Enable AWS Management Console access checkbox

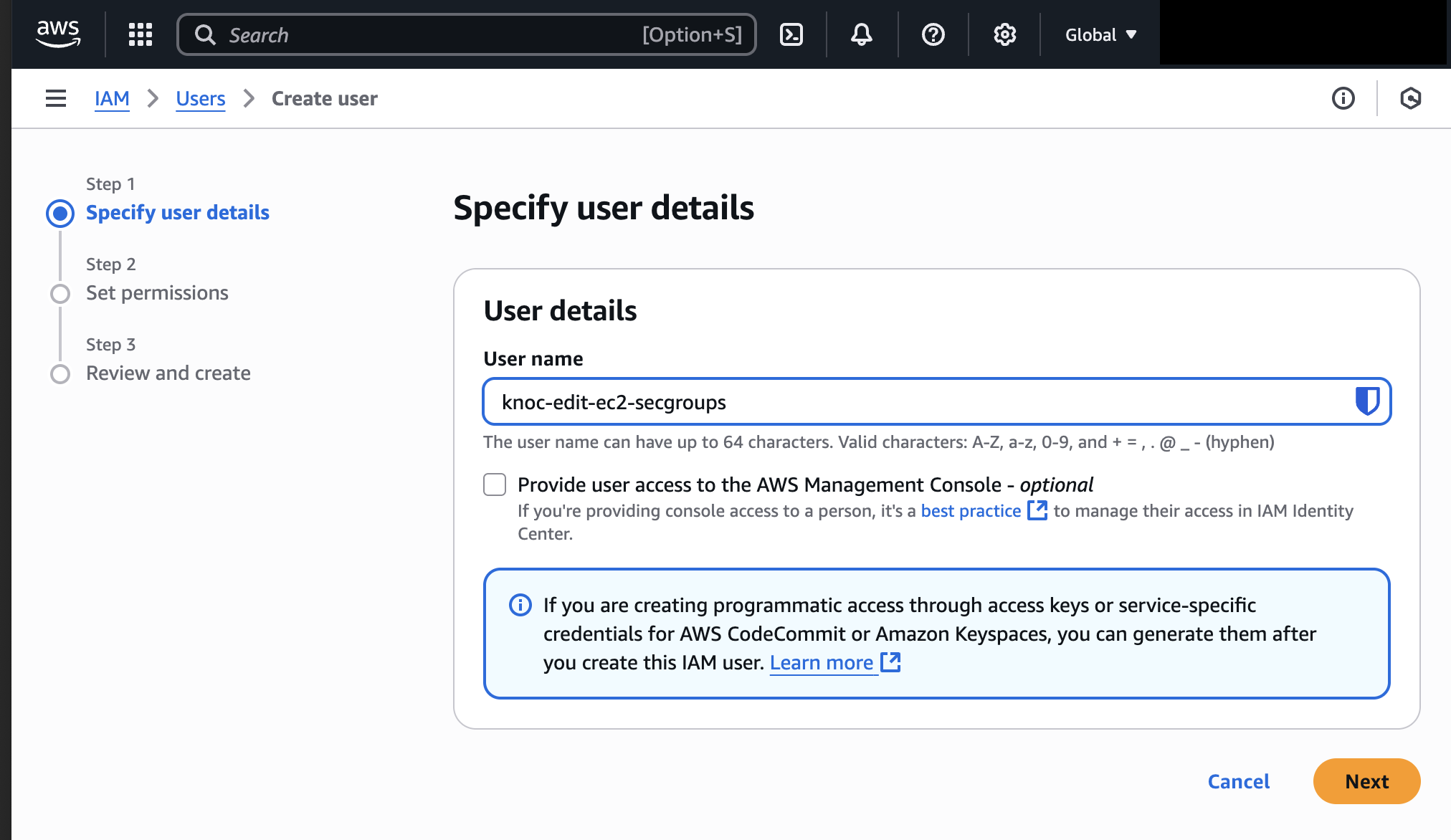[x=495, y=485]
